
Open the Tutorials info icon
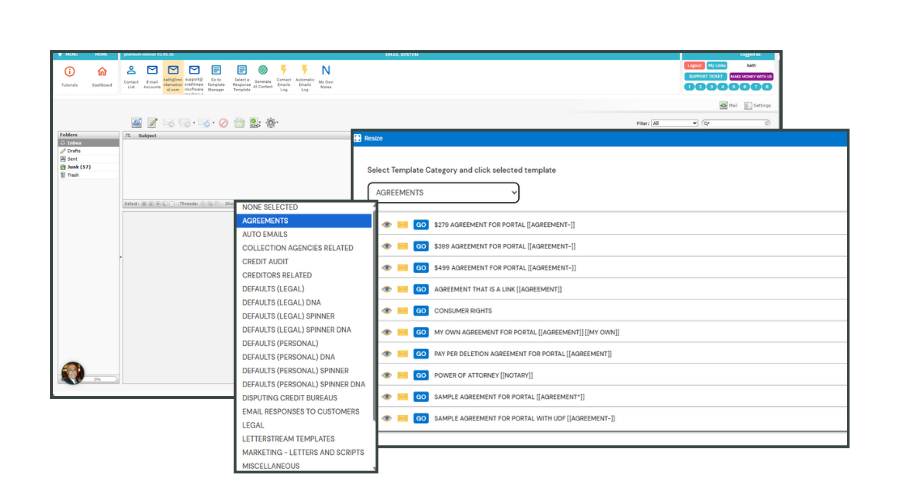click(x=69, y=72)
